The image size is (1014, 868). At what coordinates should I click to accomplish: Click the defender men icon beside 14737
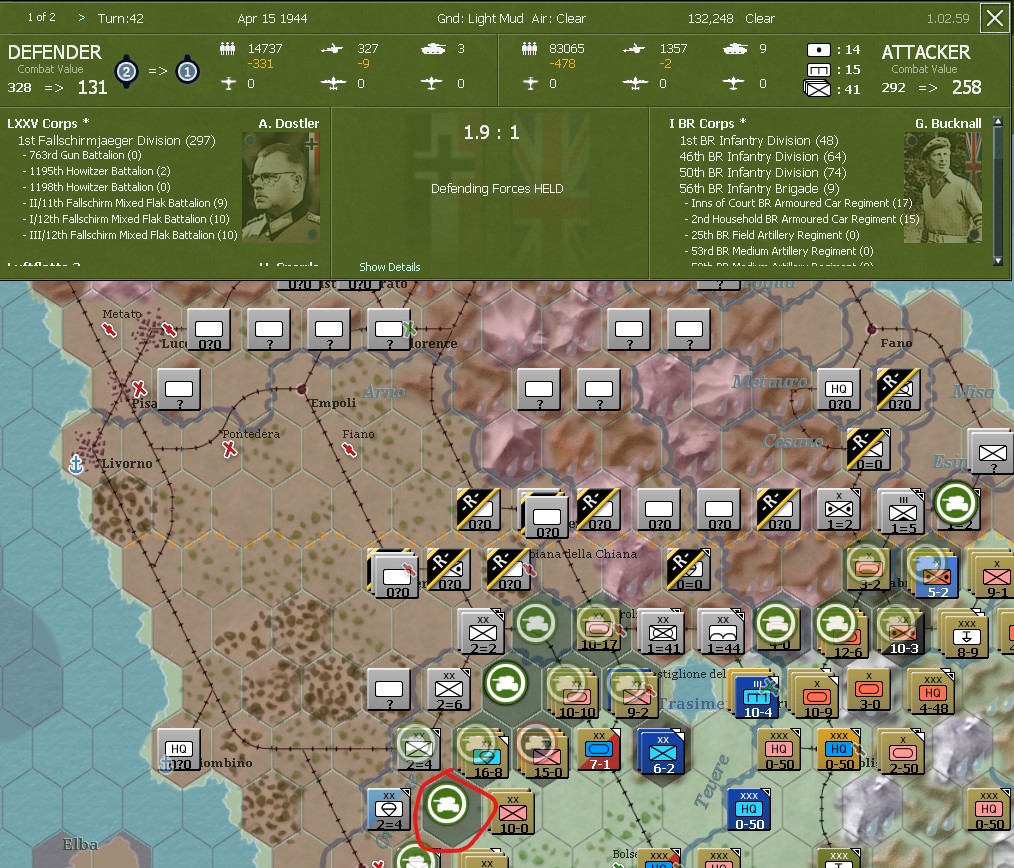tap(228, 49)
